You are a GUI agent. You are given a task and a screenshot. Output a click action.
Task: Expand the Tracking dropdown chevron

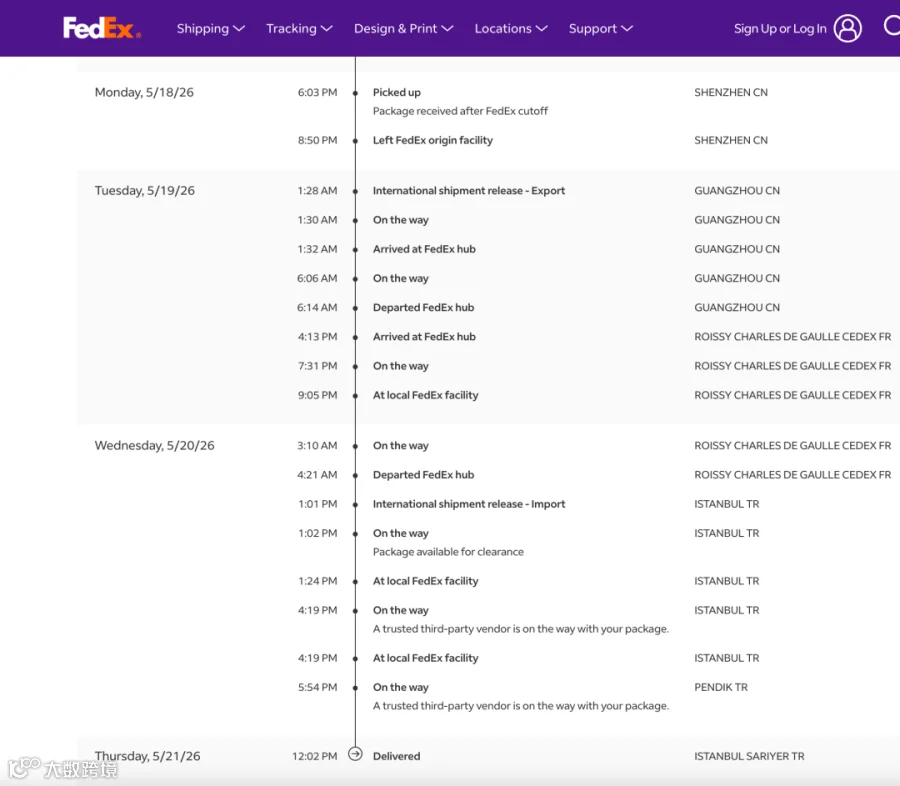(326, 29)
